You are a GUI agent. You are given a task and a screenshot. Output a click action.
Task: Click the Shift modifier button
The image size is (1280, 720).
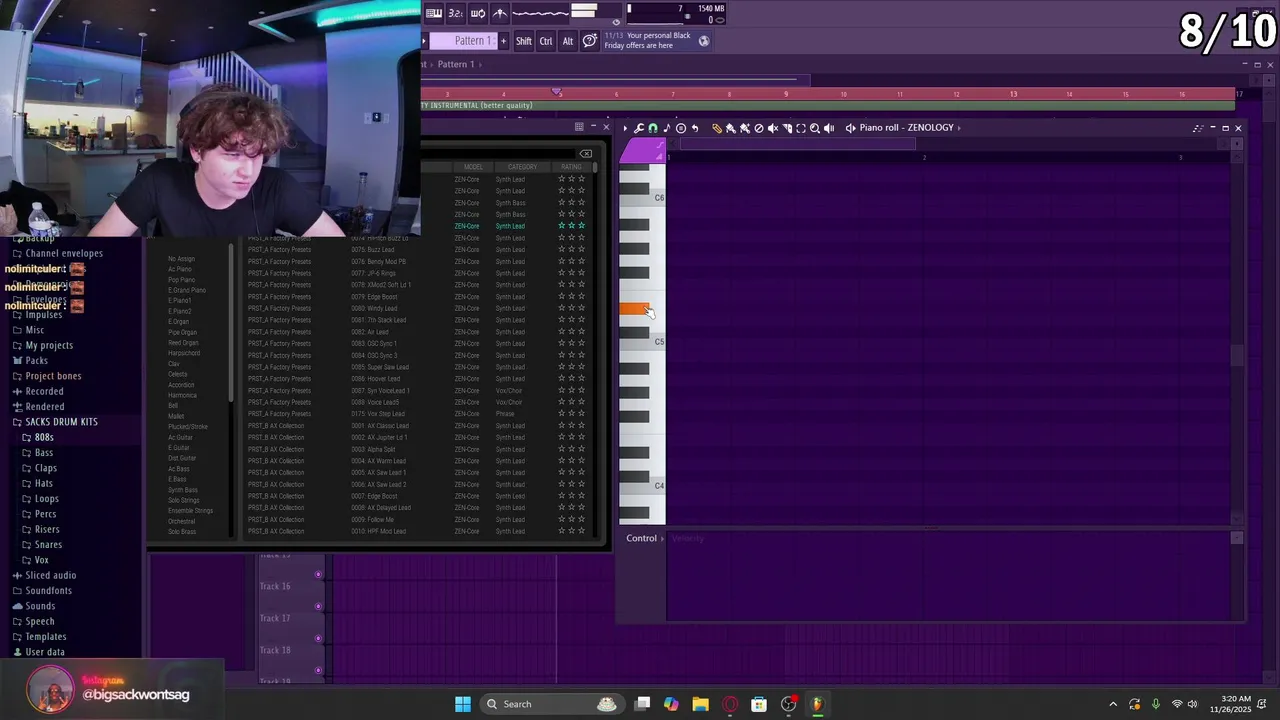click(x=524, y=41)
